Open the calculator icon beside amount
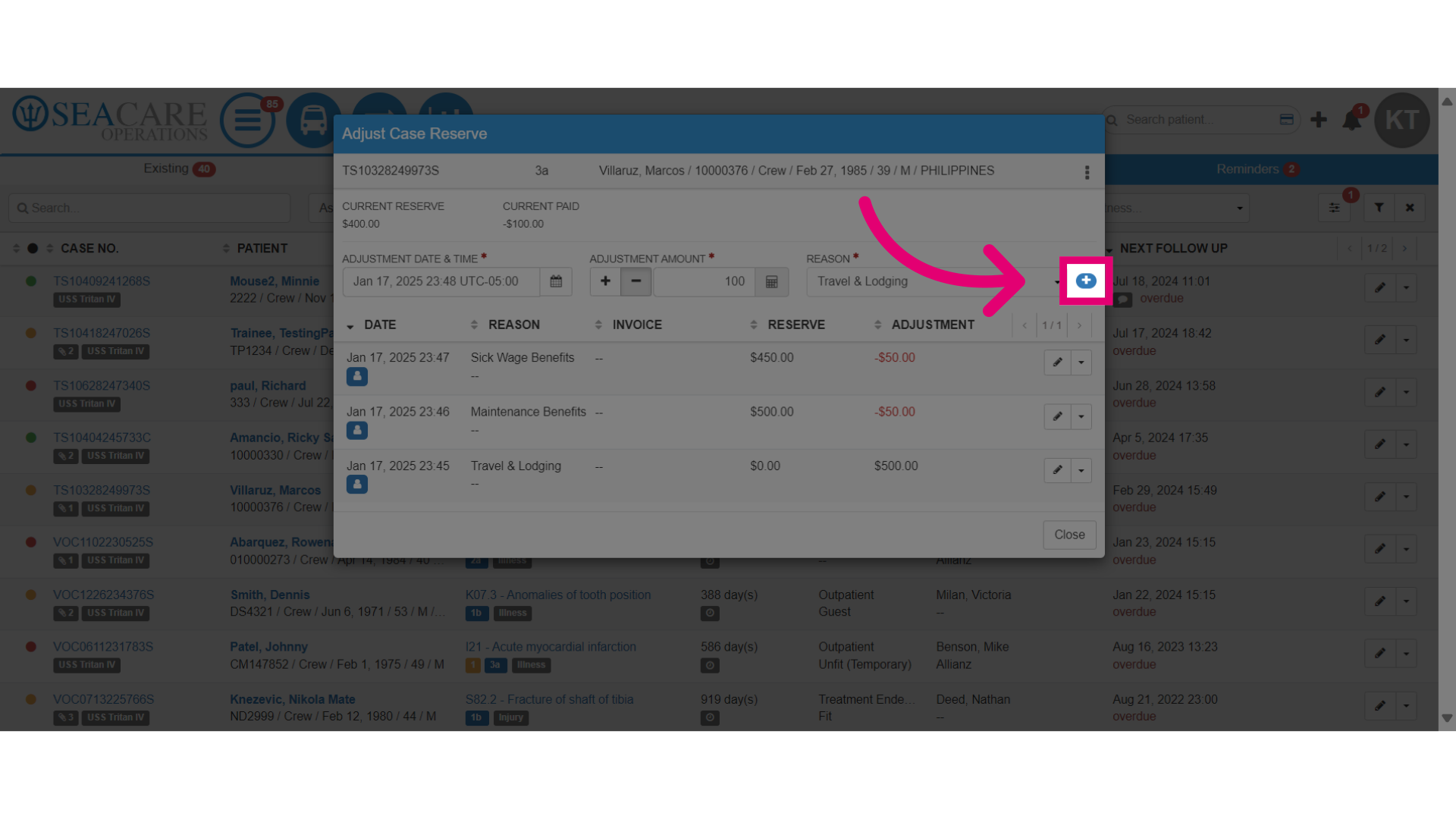Image resolution: width=1456 pixels, height=819 pixels. [772, 281]
